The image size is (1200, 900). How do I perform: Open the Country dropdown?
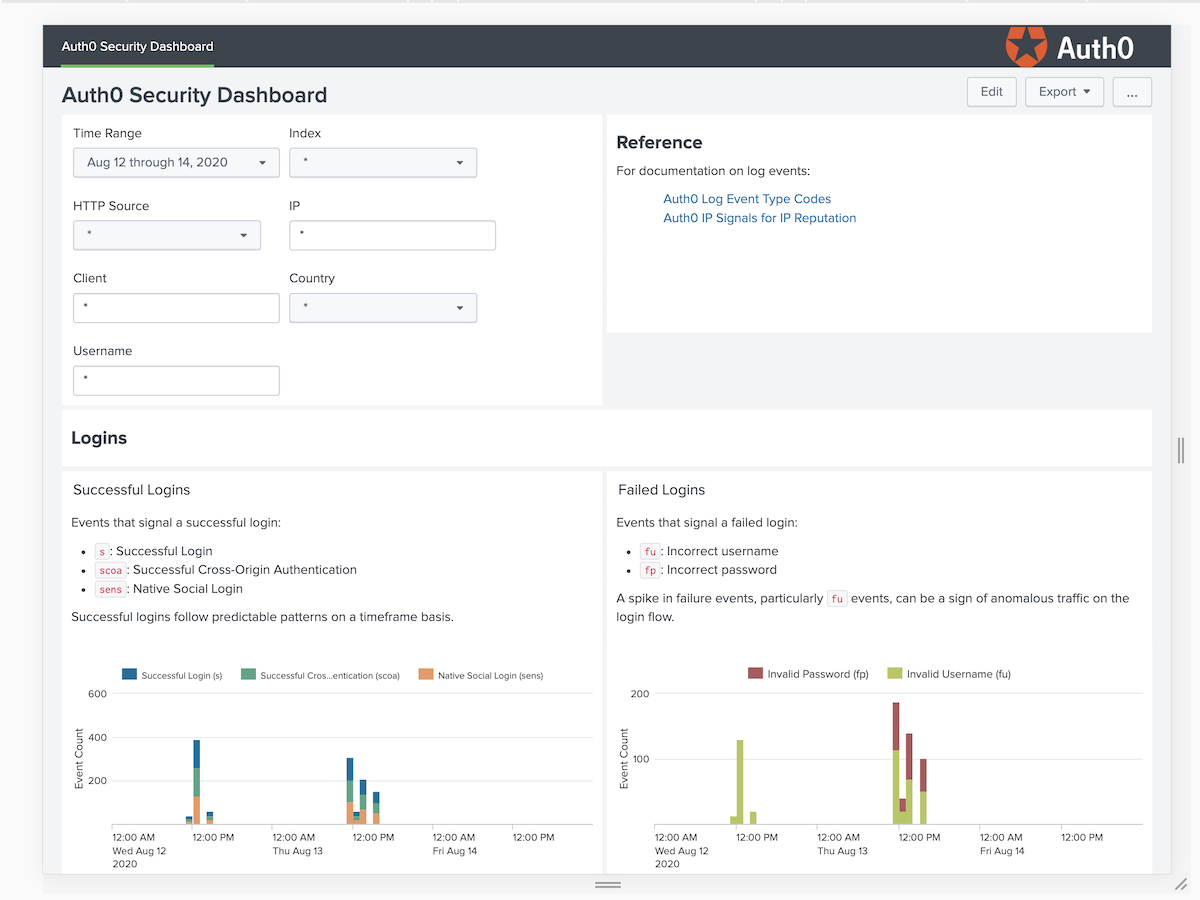pyautogui.click(x=383, y=308)
